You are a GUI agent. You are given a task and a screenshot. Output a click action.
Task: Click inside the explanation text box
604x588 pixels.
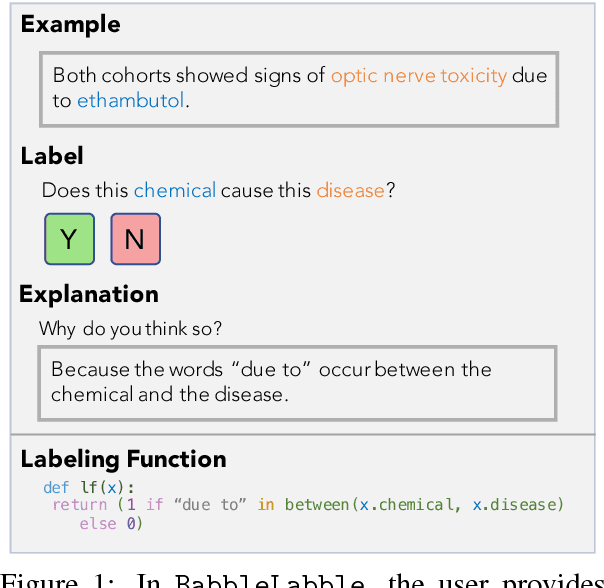pyautogui.click(x=296, y=382)
